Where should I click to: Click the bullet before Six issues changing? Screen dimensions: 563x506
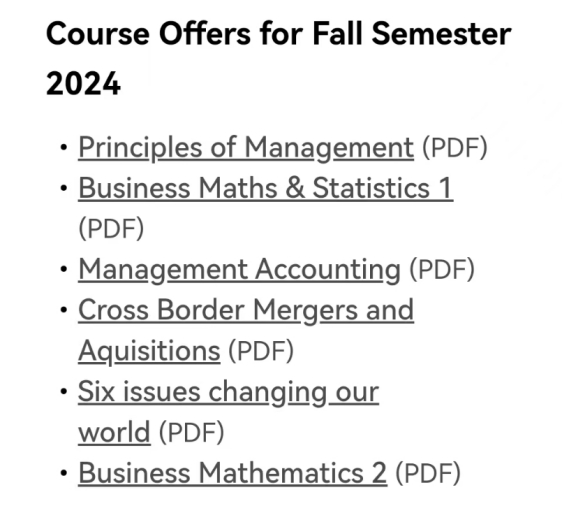tap(64, 391)
